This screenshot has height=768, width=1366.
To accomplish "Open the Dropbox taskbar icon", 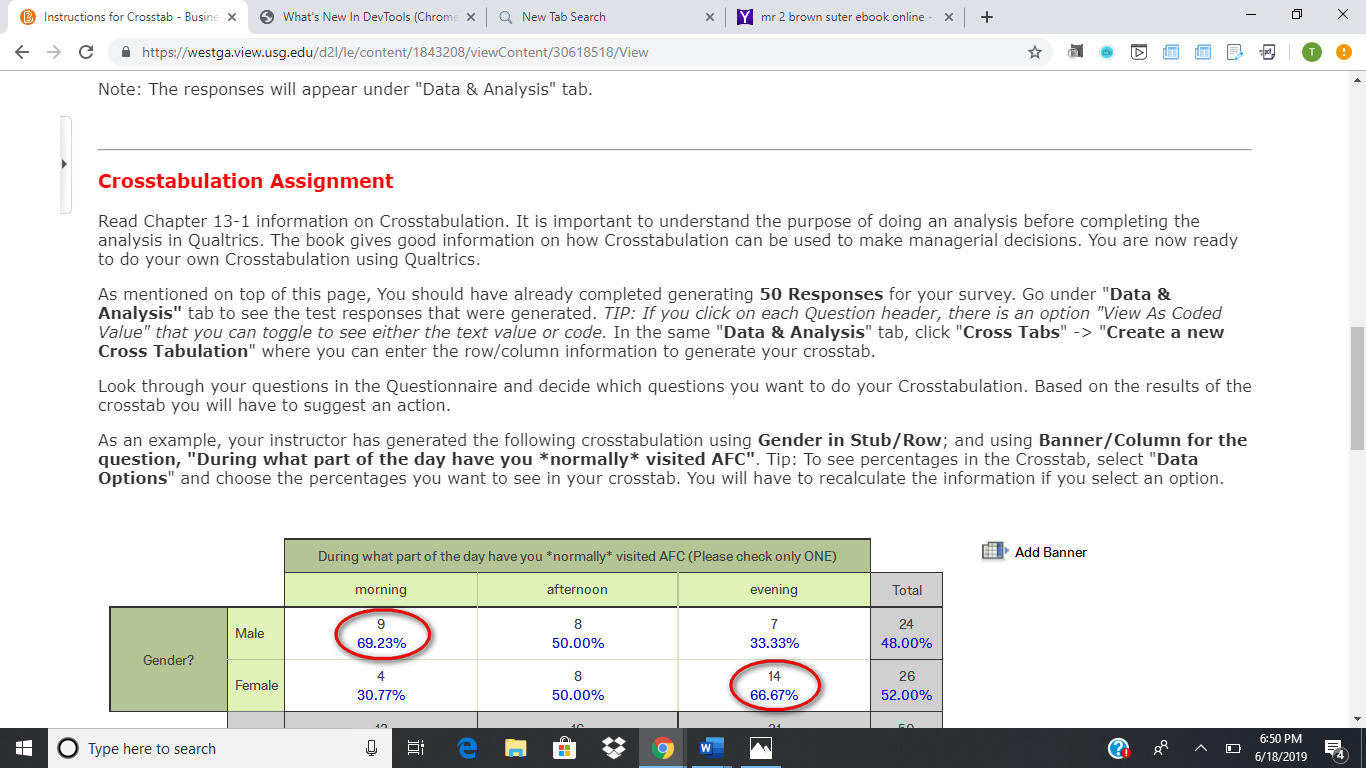I will point(613,748).
